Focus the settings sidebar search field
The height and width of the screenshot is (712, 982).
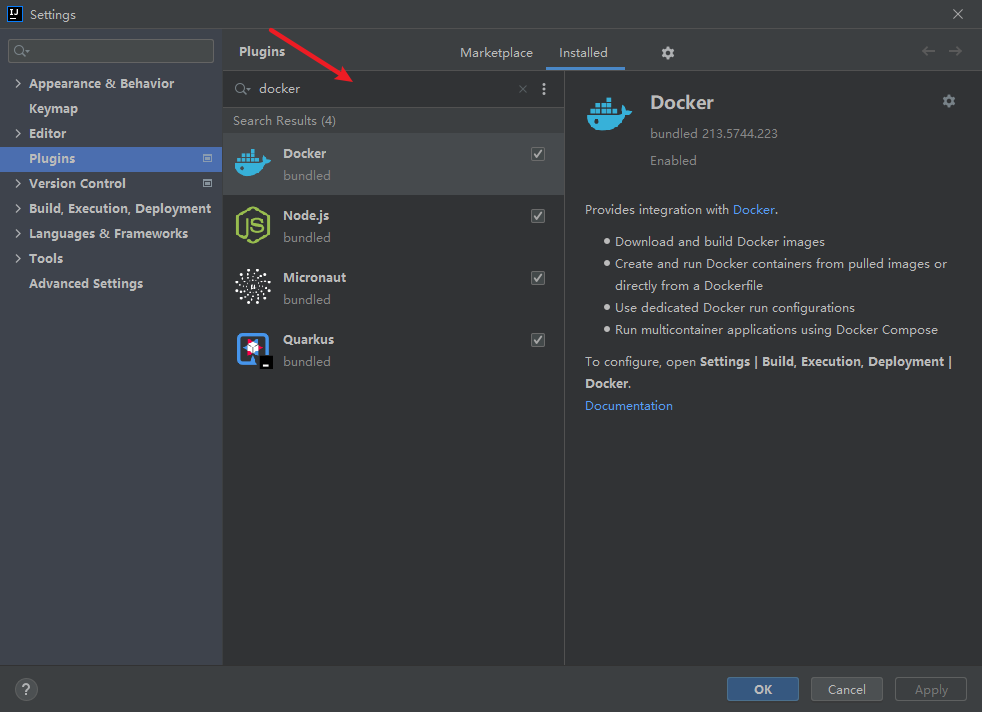(x=111, y=51)
